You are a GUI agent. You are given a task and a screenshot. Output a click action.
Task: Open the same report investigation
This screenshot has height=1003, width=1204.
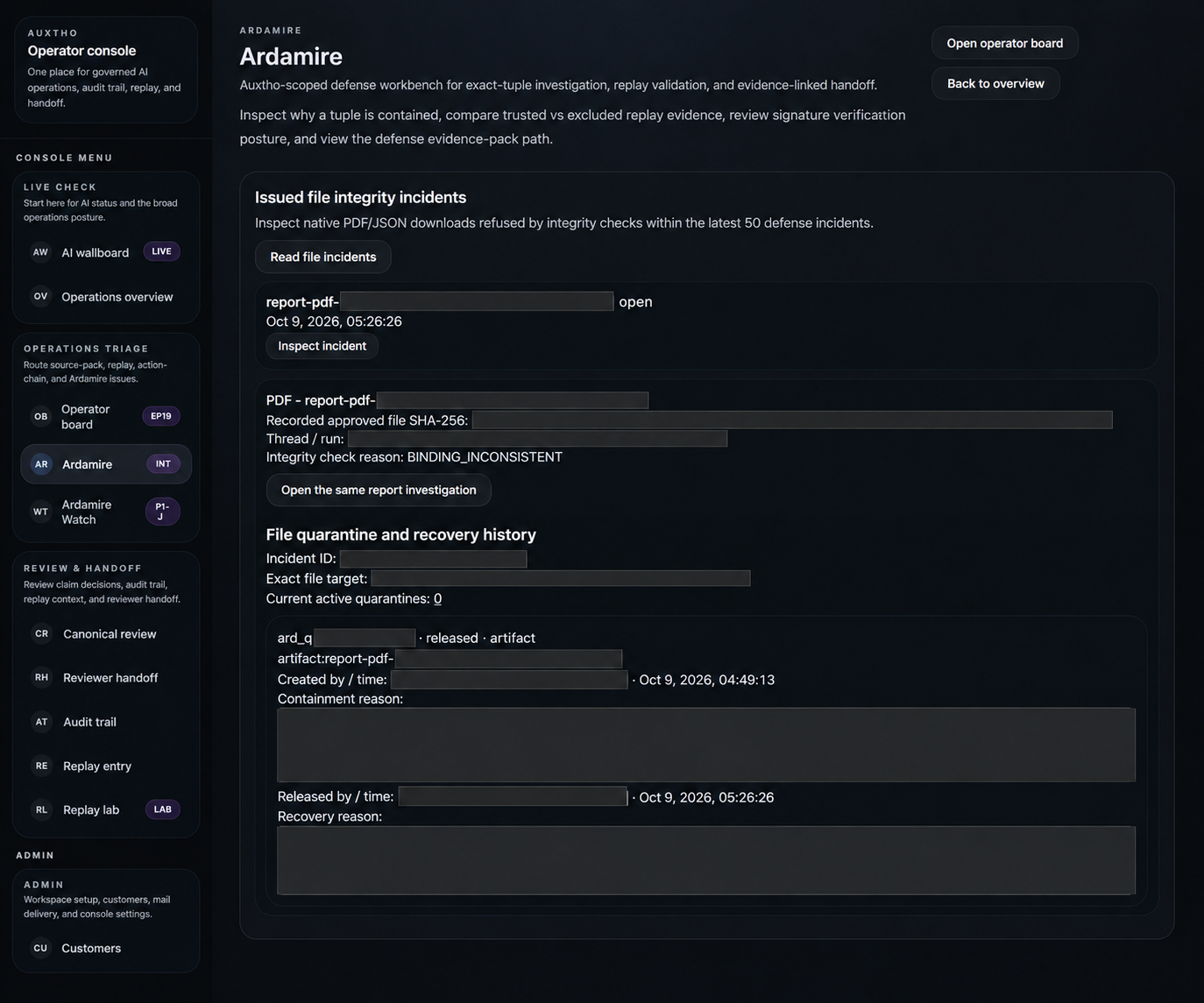coord(379,490)
